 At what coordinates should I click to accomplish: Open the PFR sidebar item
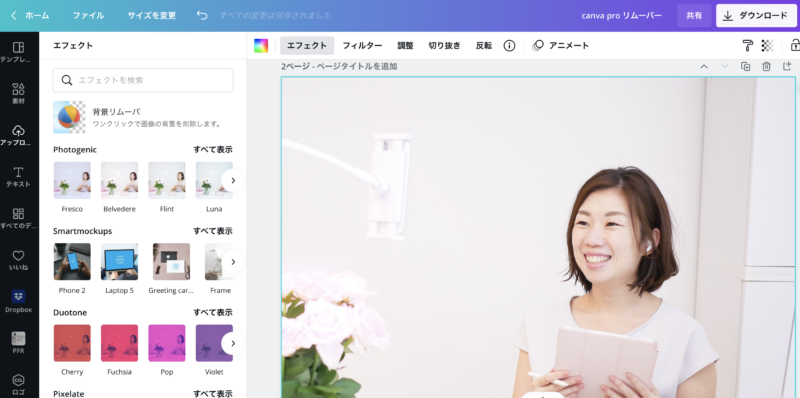coord(18,343)
